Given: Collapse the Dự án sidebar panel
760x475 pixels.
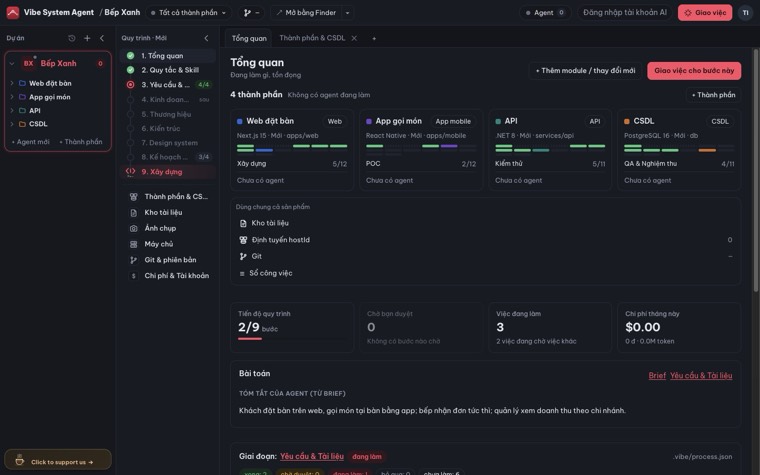Looking at the screenshot, I should (102, 38).
